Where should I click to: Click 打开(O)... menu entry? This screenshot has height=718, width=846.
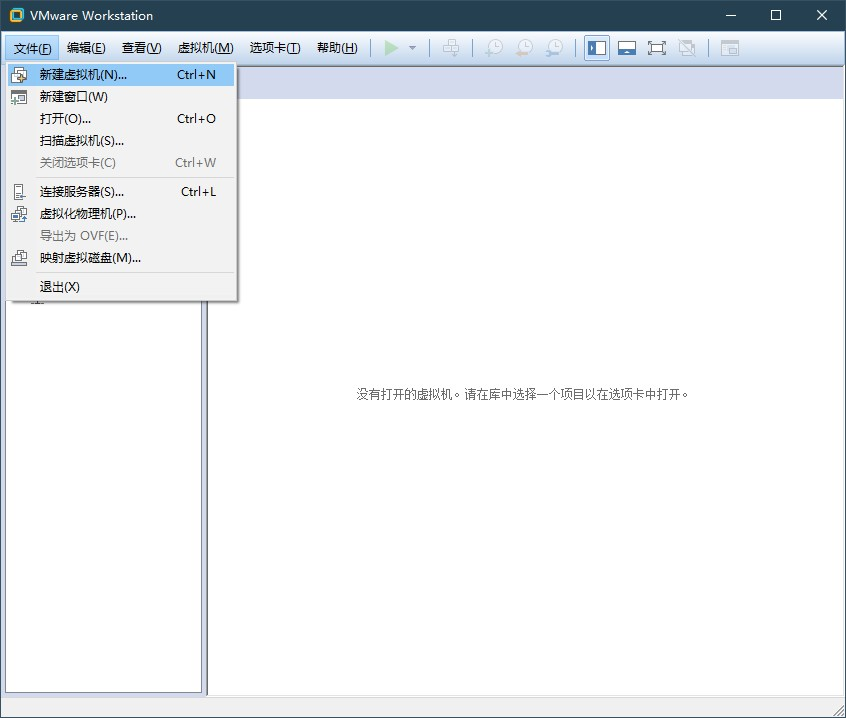tap(121, 119)
